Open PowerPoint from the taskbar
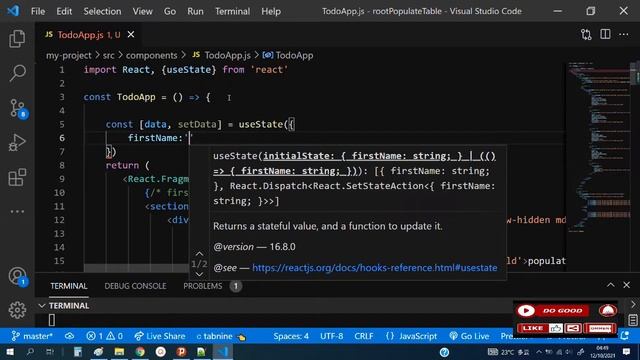This screenshot has height=360, width=640. [x=181, y=351]
